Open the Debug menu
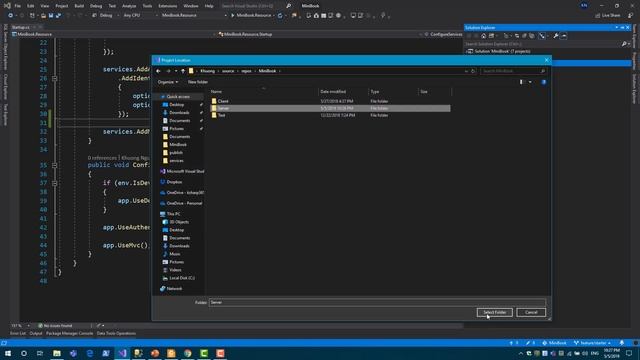This screenshot has height=360, width=640. click(x=96, y=6)
